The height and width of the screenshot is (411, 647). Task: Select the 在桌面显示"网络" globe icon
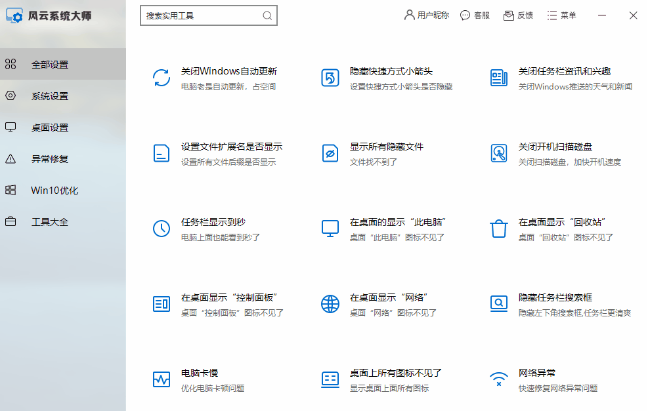(x=330, y=304)
